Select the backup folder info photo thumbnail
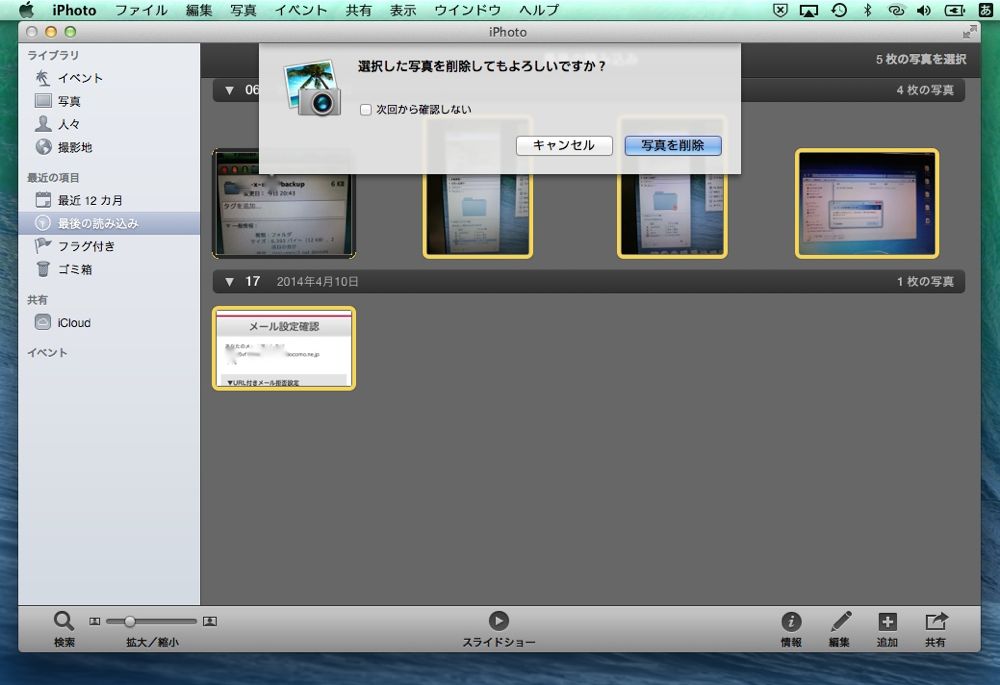Image resolution: width=1000 pixels, height=685 pixels. (284, 203)
